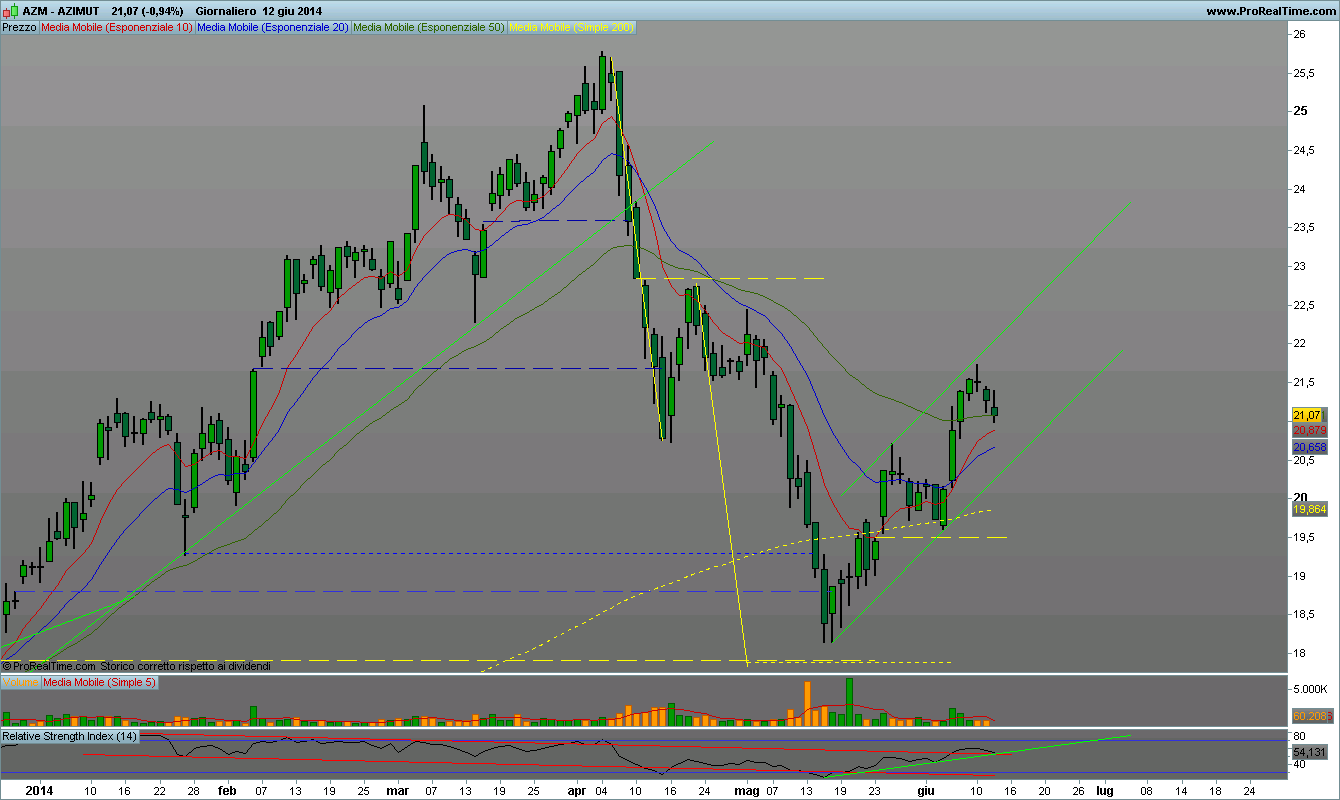Click the lug month label on time axis
Image resolution: width=1340 pixels, height=800 pixels.
click(1104, 790)
